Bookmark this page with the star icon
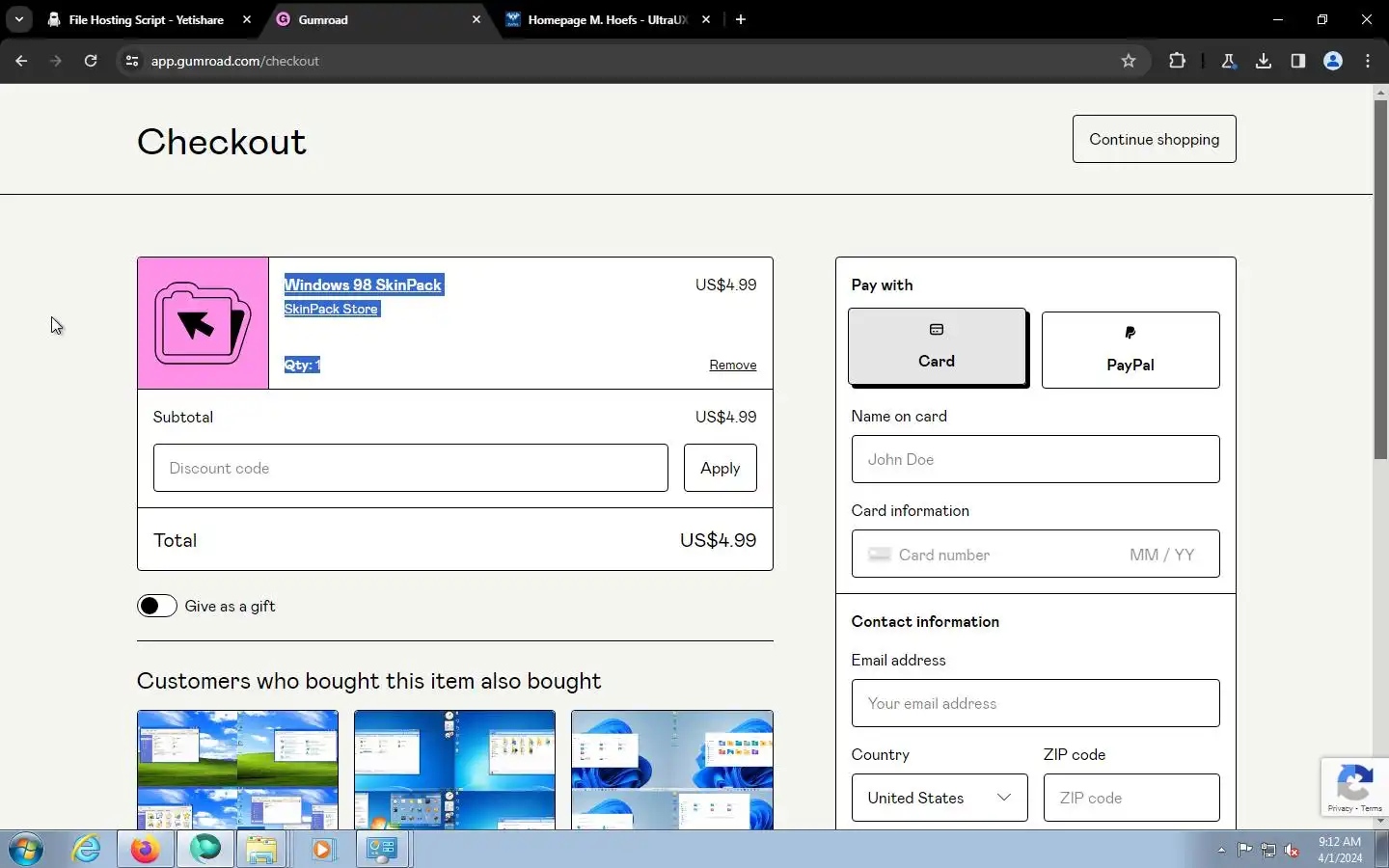Image resolution: width=1389 pixels, height=868 pixels. point(1129,61)
